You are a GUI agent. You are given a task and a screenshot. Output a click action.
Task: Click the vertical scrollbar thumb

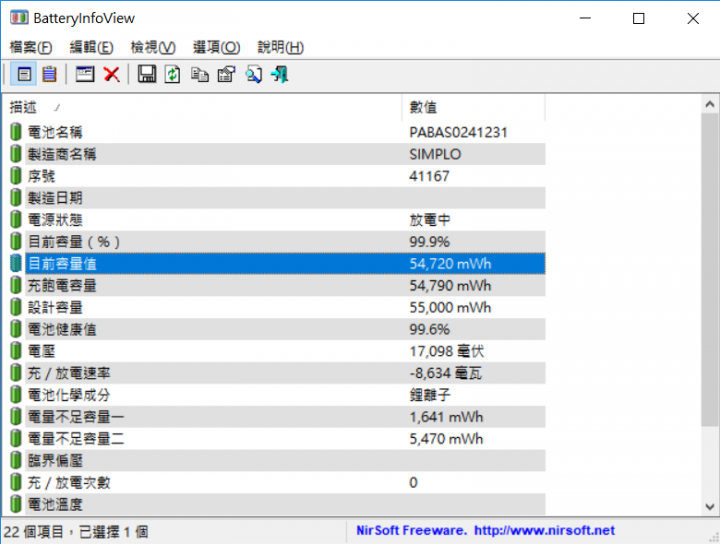pyautogui.click(x=710, y=269)
